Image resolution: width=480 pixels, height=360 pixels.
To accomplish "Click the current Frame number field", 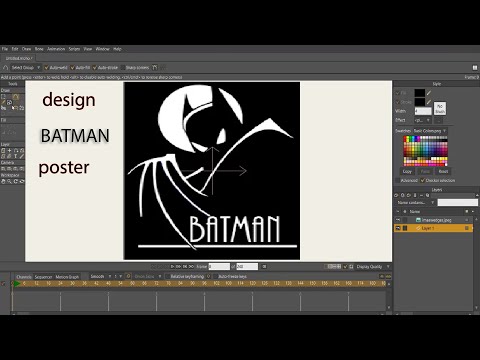I will 219,267.
